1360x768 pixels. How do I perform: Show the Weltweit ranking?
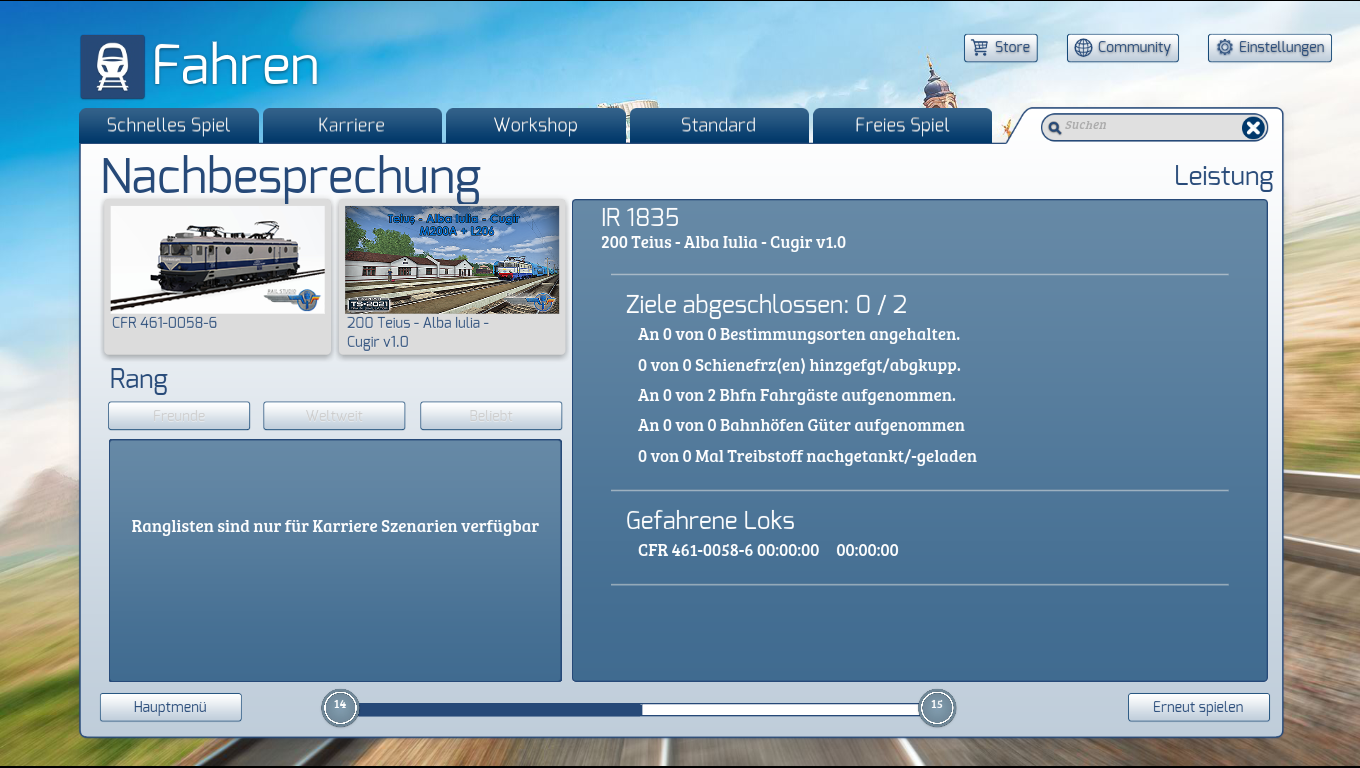coord(334,416)
